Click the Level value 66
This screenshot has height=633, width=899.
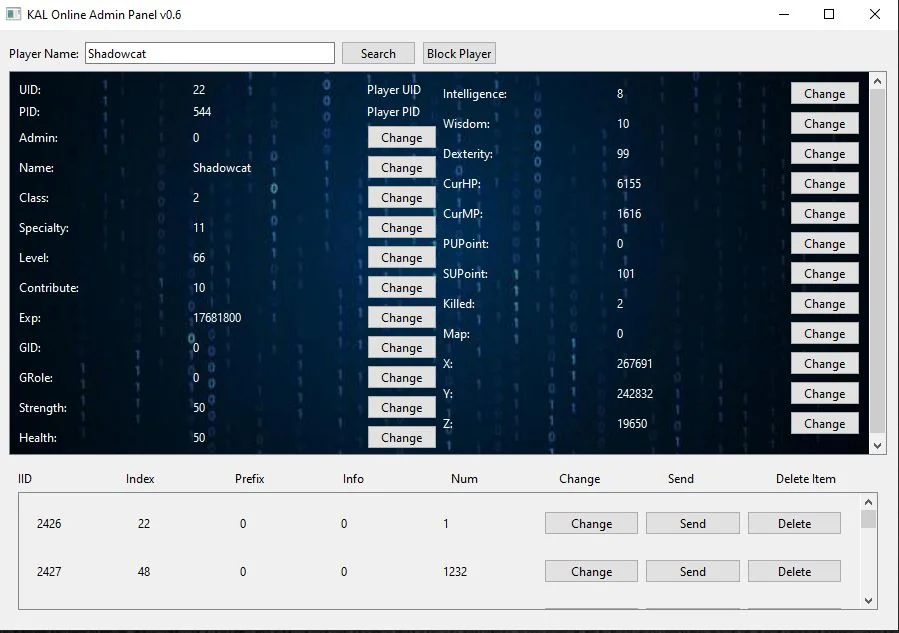click(199, 257)
